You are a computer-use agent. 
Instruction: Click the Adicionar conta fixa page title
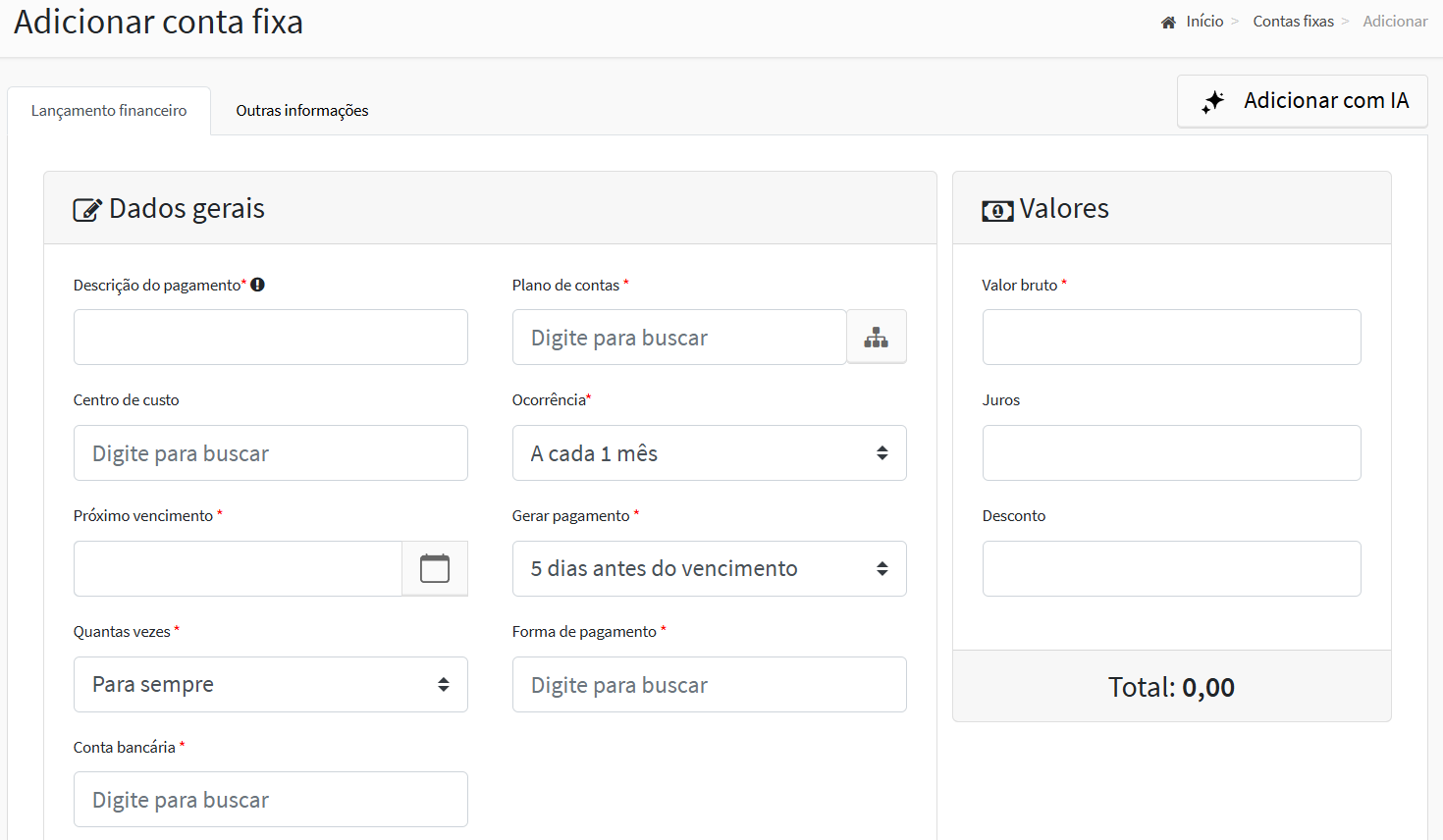(x=158, y=22)
